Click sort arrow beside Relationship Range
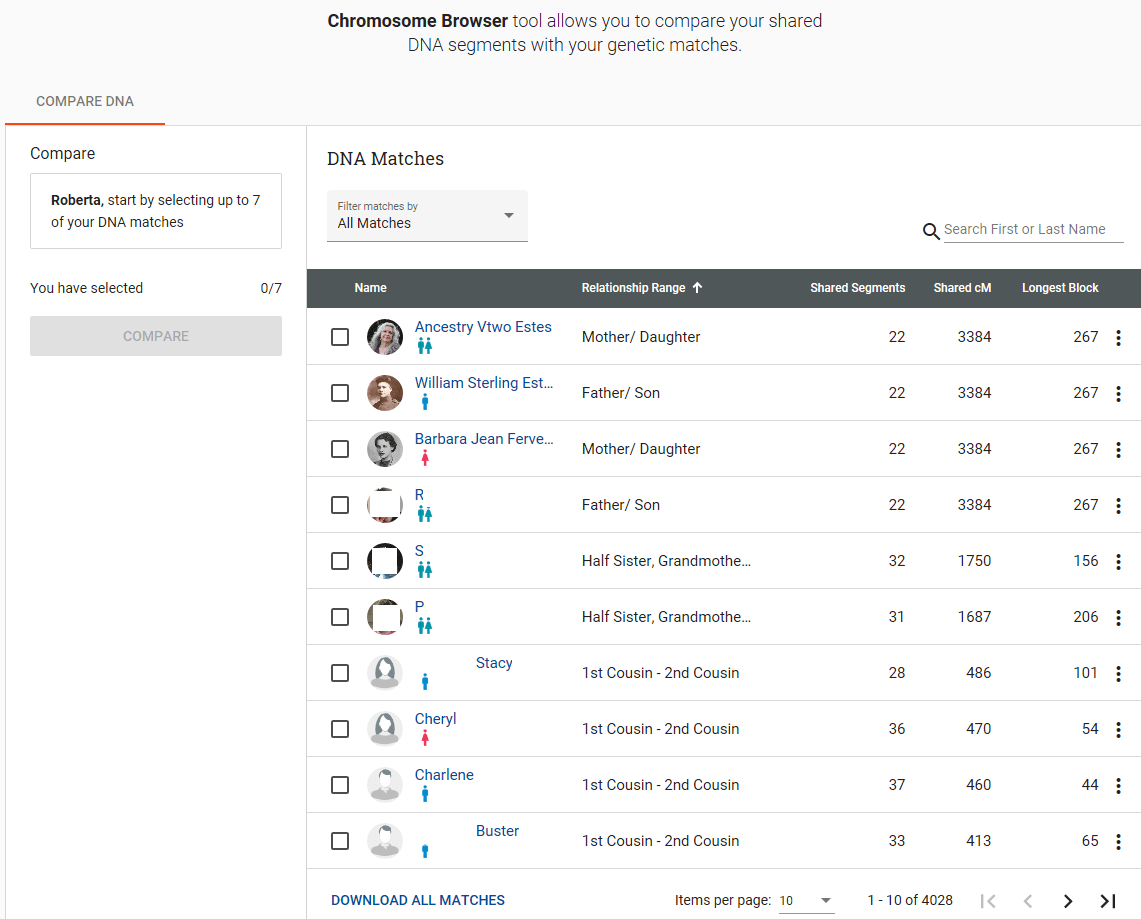 (x=698, y=288)
